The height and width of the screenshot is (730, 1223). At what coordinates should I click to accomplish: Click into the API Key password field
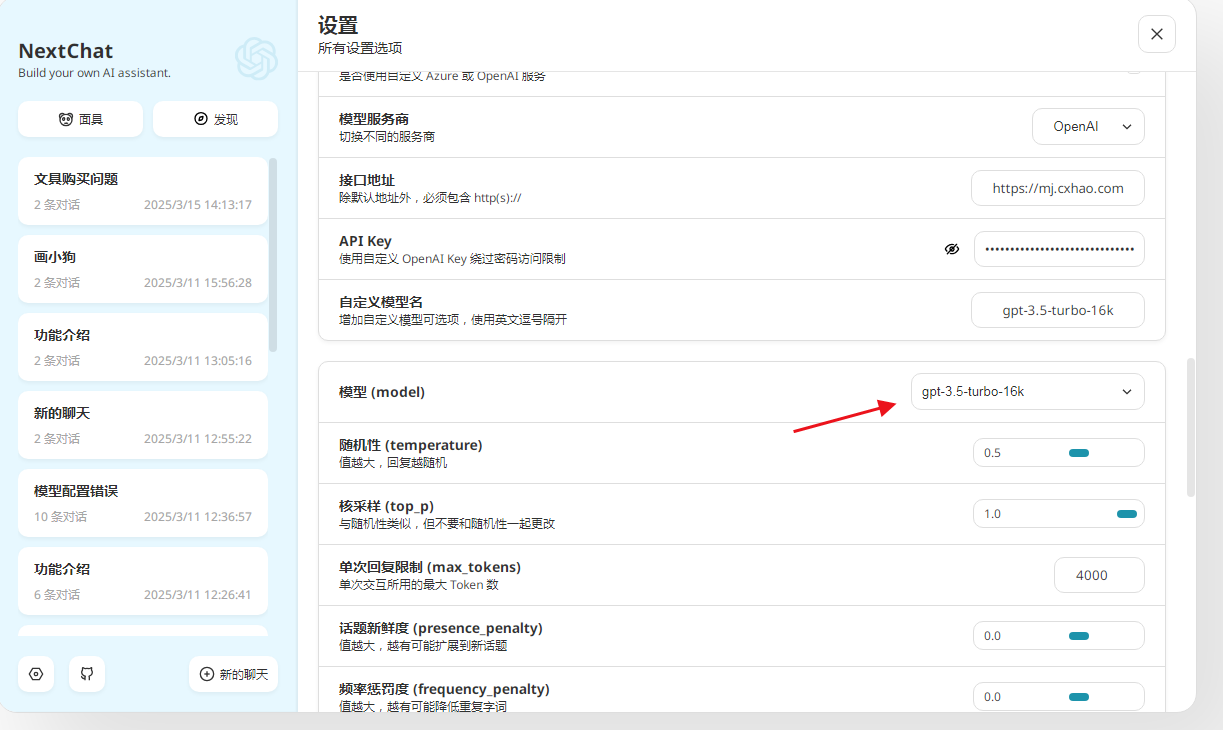[x=1059, y=249]
